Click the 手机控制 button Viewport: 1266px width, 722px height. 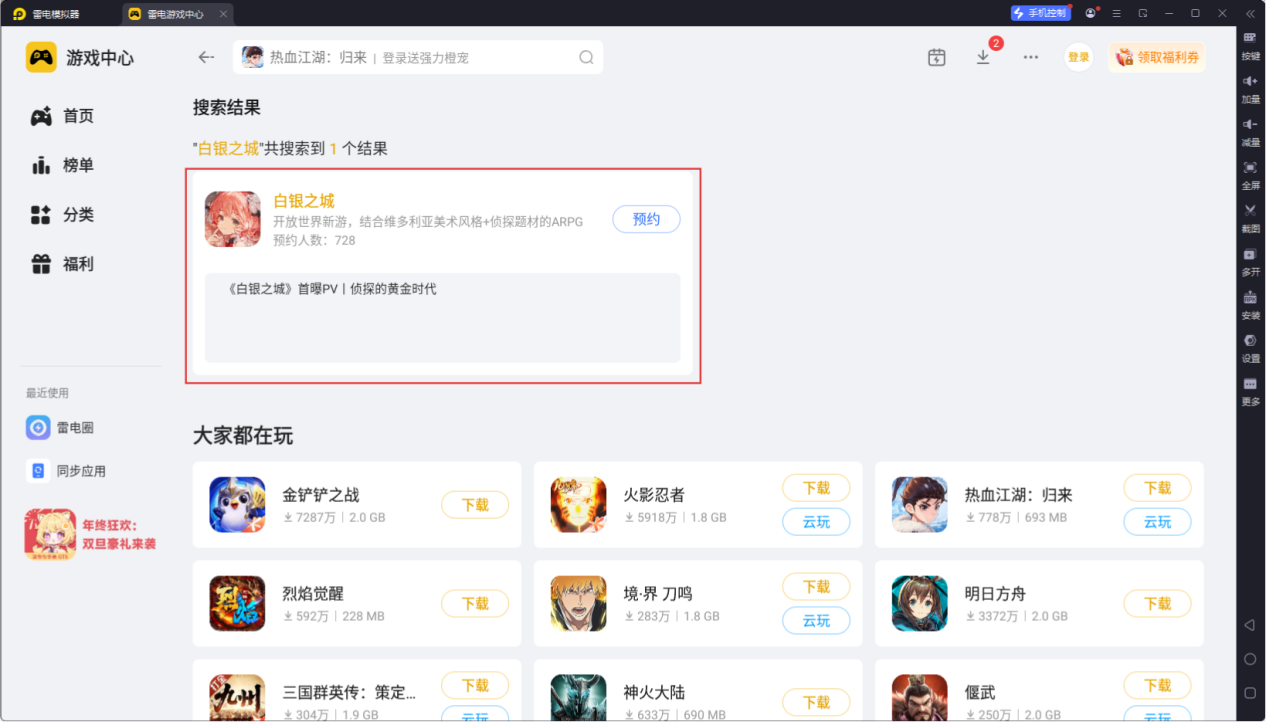click(x=1040, y=13)
